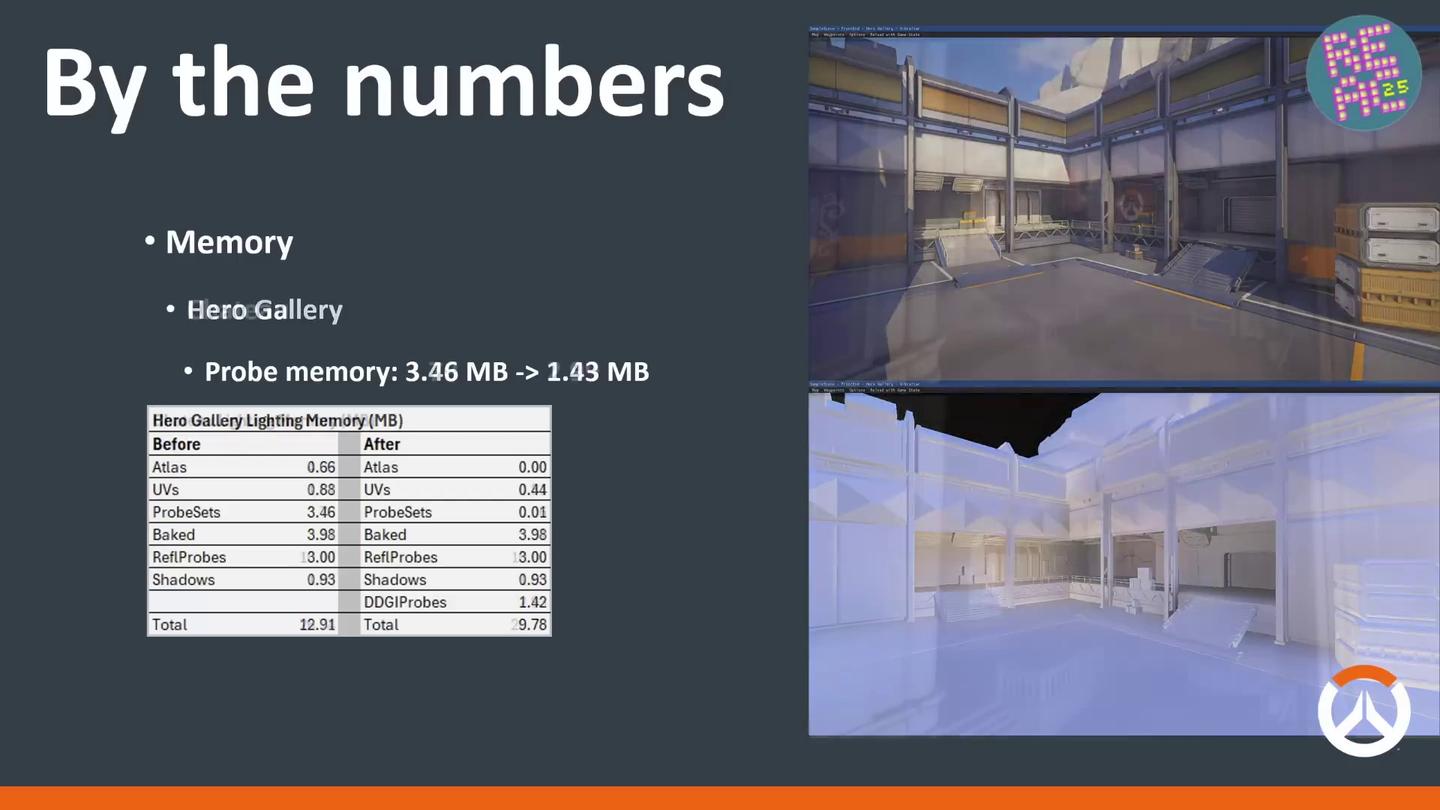Click lower viewport window title bar

click(1124, 383)
